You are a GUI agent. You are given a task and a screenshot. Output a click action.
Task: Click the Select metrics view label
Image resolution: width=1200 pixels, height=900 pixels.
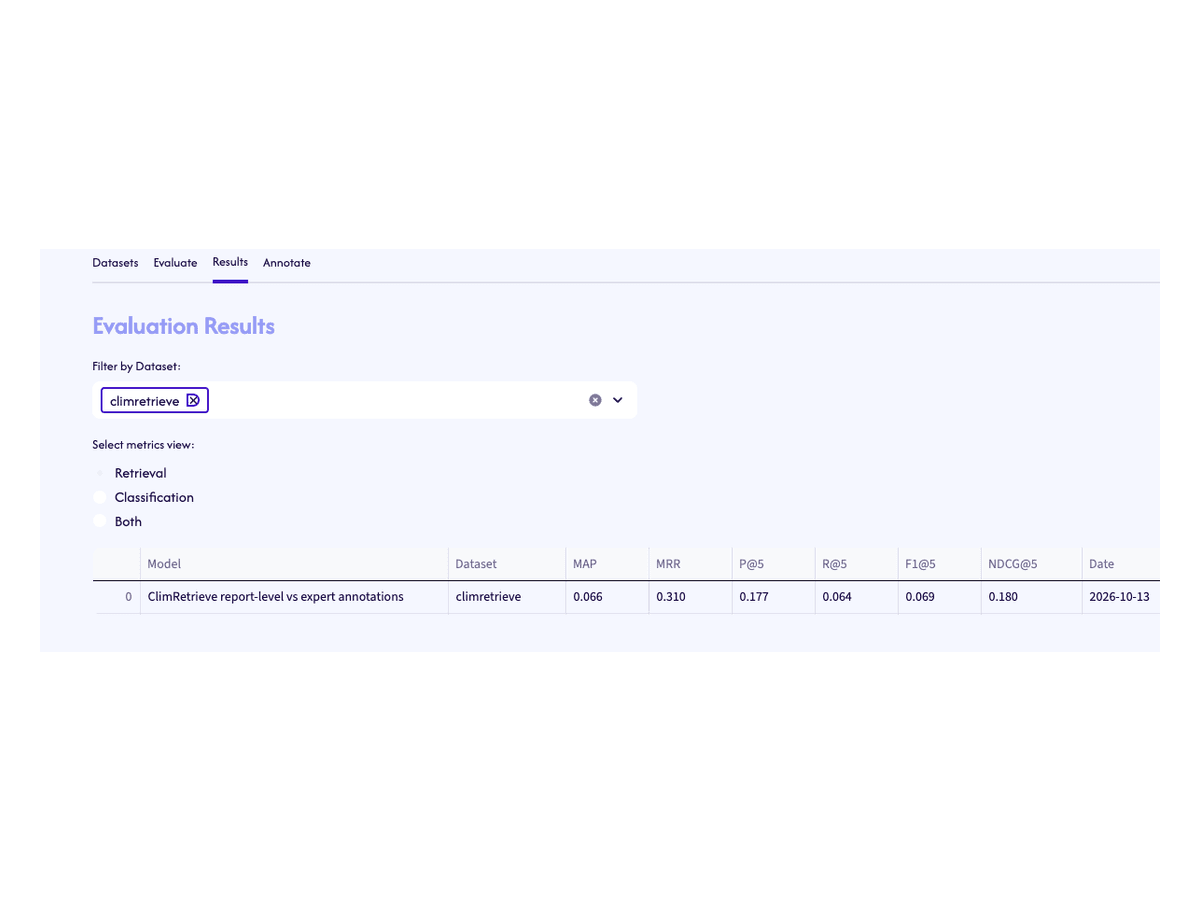(x=143, y=445)
